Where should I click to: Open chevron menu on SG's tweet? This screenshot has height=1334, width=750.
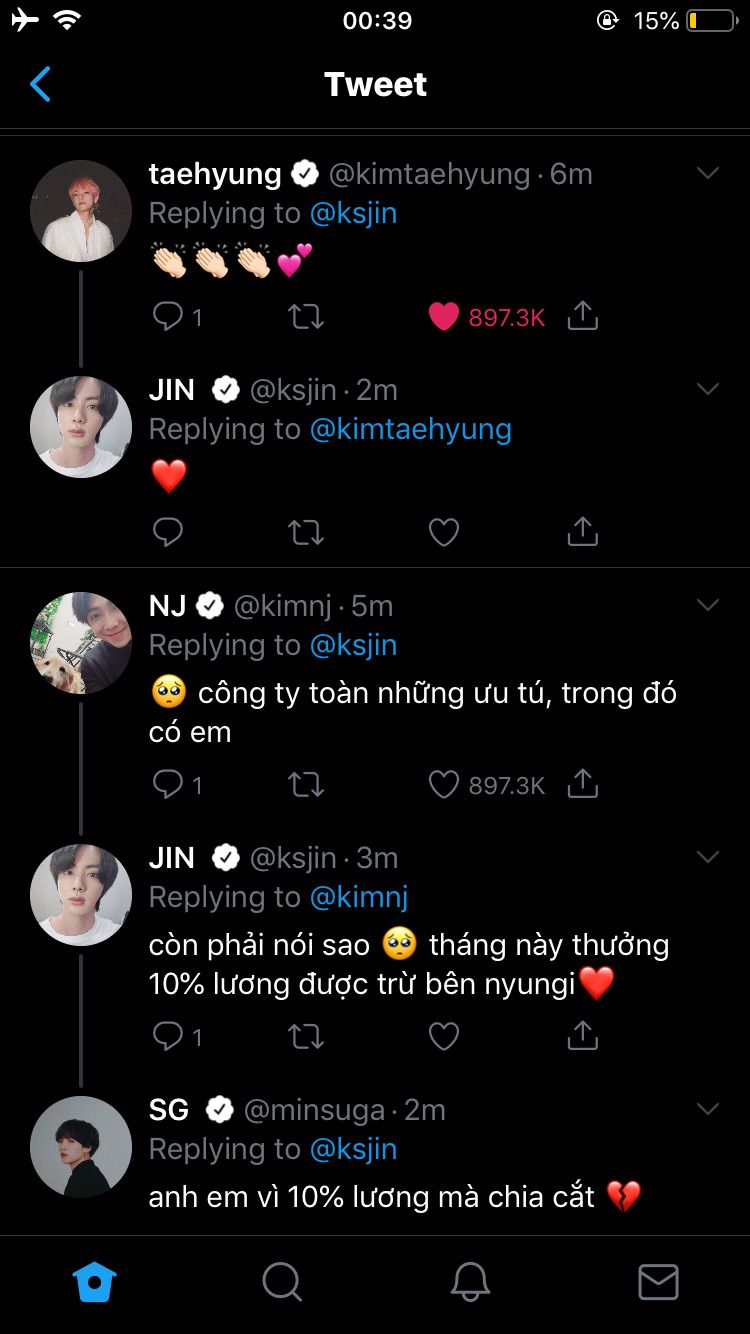click(708, 1110)
